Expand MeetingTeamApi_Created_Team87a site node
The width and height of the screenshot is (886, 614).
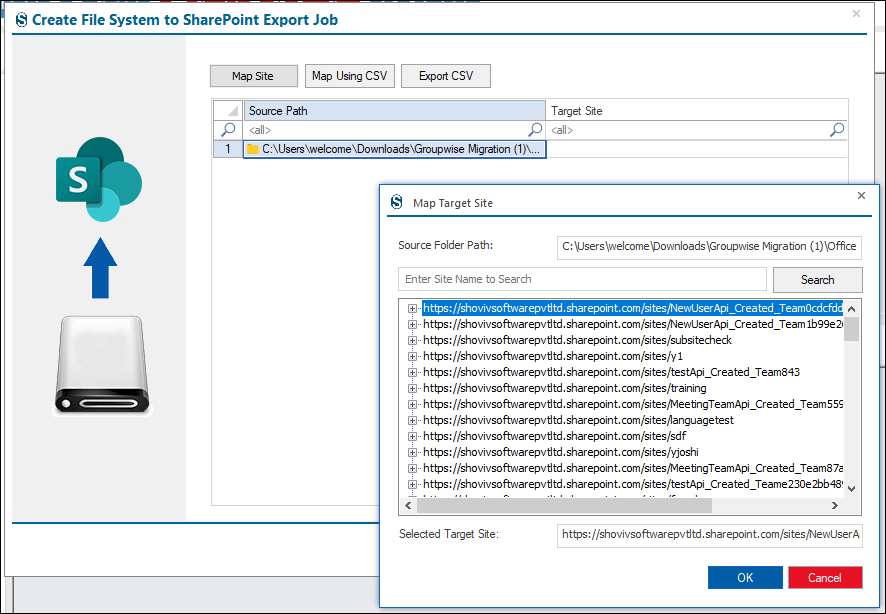pos(412,468)
